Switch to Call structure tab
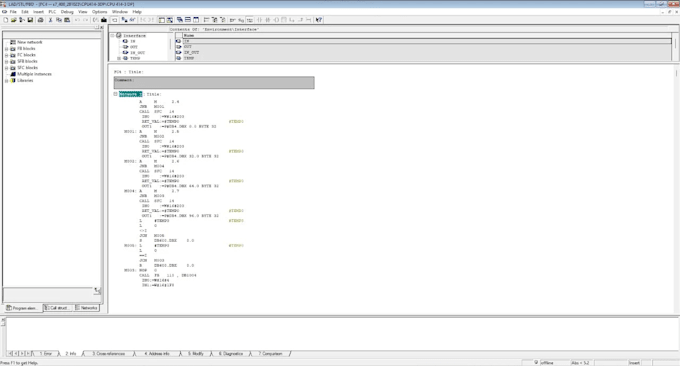The image size is (680, 366). (58, 308)
